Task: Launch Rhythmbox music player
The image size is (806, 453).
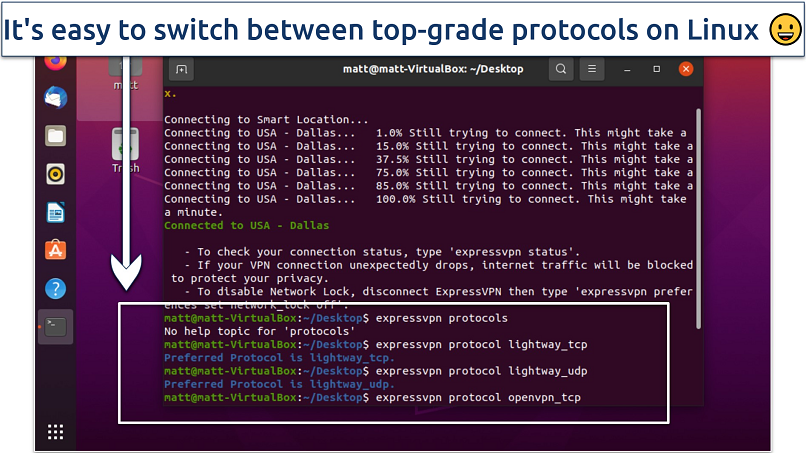Action: tap(56, 174)
